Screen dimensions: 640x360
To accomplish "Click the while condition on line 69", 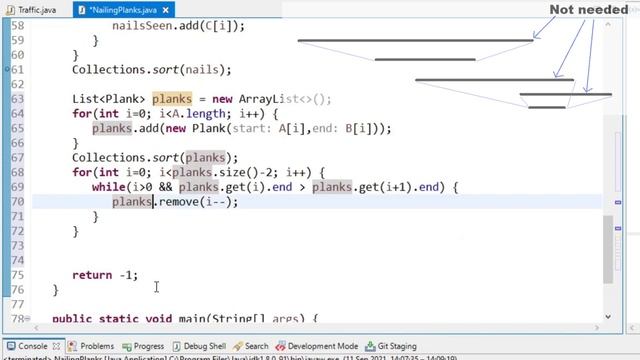I will pos(286,187).
